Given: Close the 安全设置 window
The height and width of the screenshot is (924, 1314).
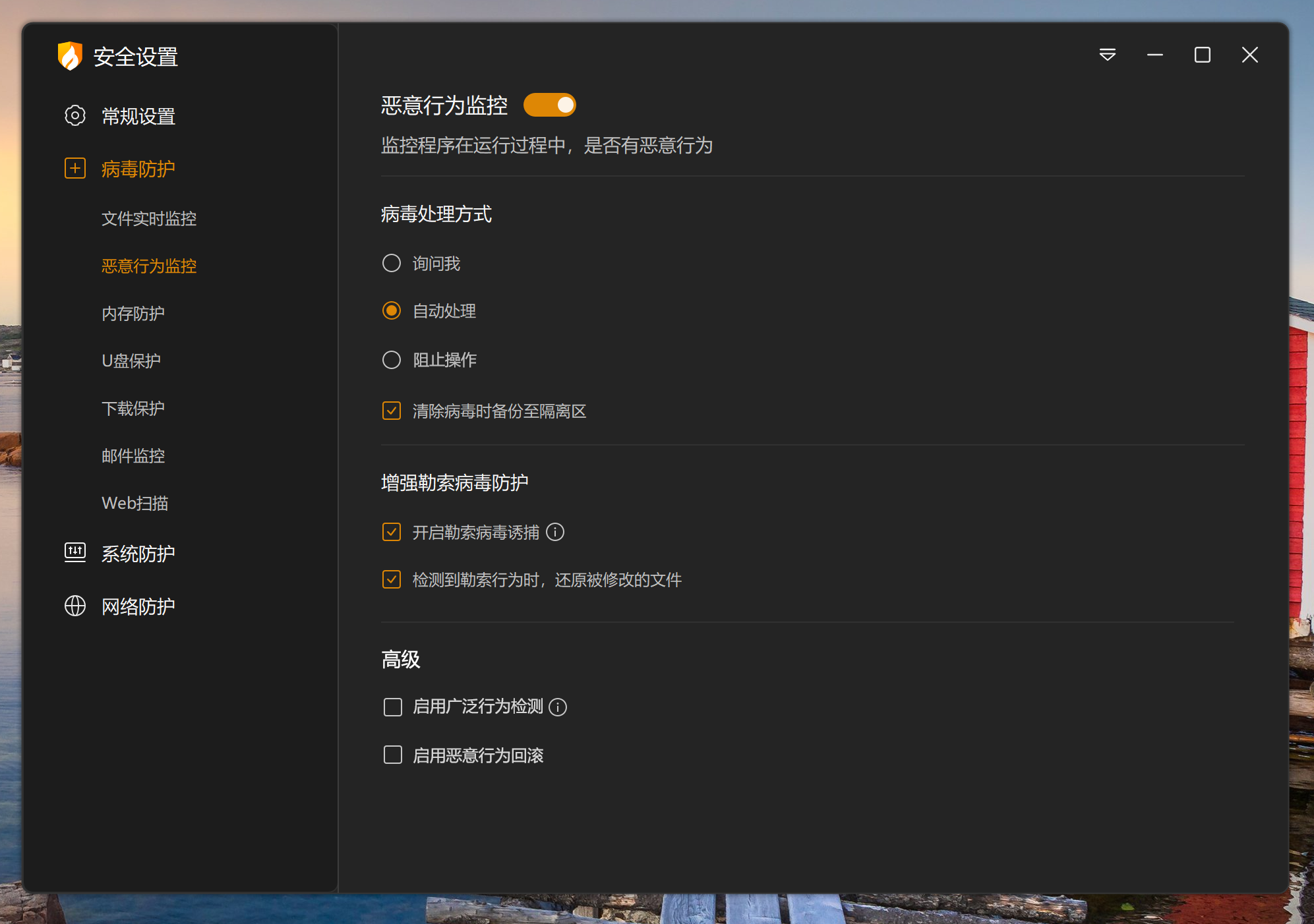Looking at the screenshot, I should pyautogui.click(x=1250, y=55).
